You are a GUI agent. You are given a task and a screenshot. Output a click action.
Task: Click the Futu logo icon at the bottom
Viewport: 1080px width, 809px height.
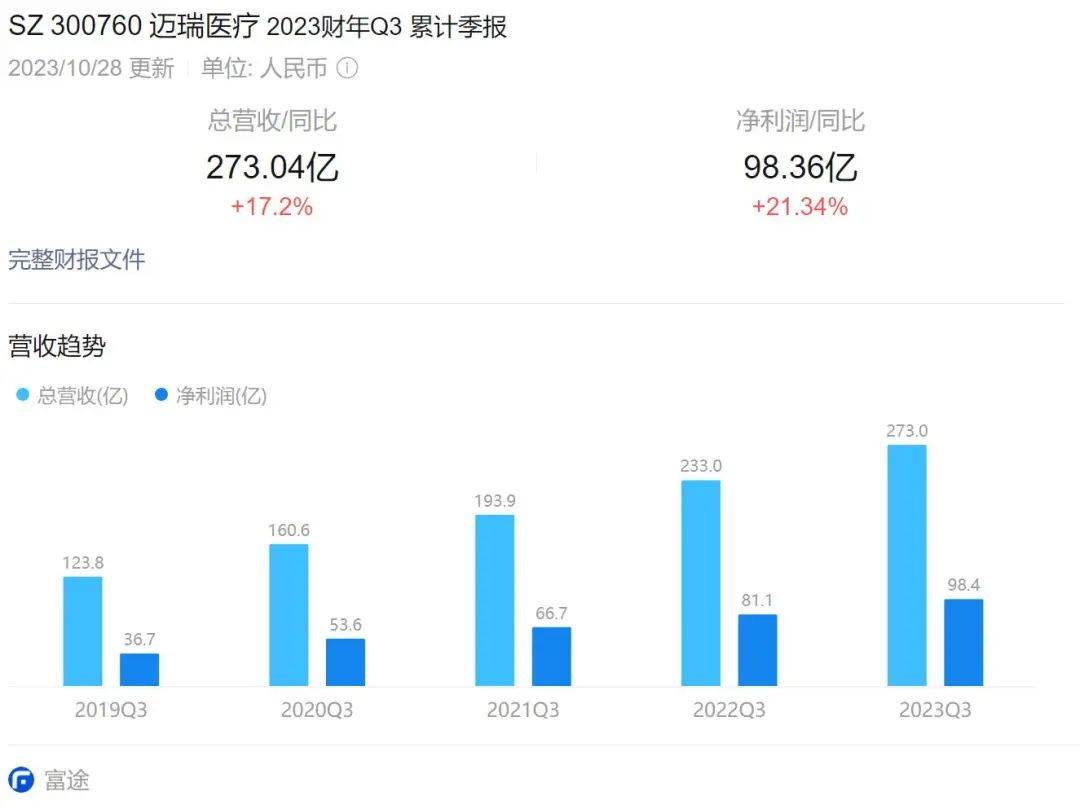point(21,780)
